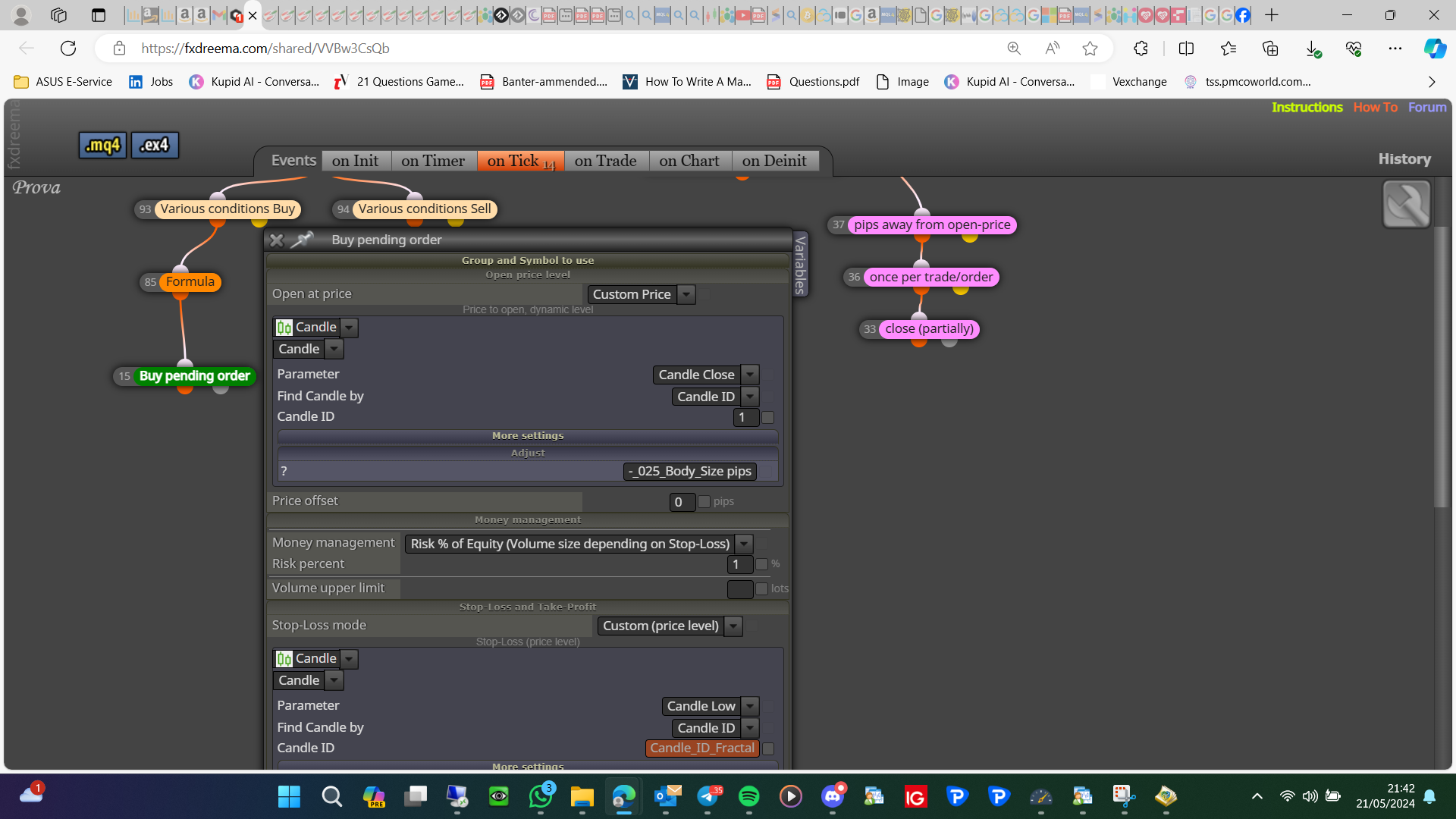Select the close (partially) block

click(x=929, y=329)
